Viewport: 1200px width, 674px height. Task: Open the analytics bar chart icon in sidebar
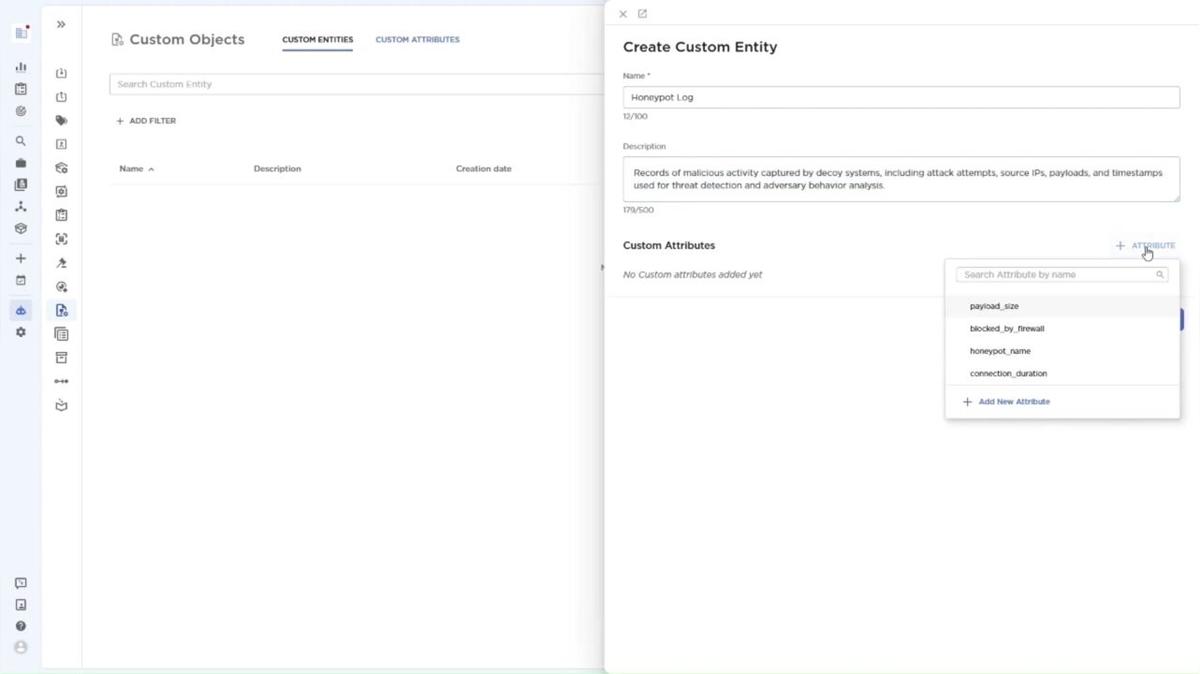(x=20, y=67)
